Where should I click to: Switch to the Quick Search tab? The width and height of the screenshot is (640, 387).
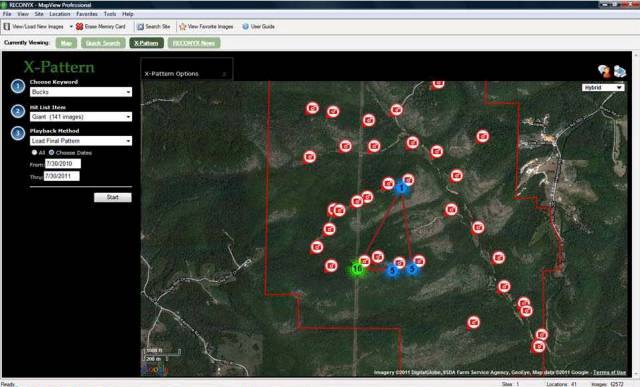tap(103, 43)
